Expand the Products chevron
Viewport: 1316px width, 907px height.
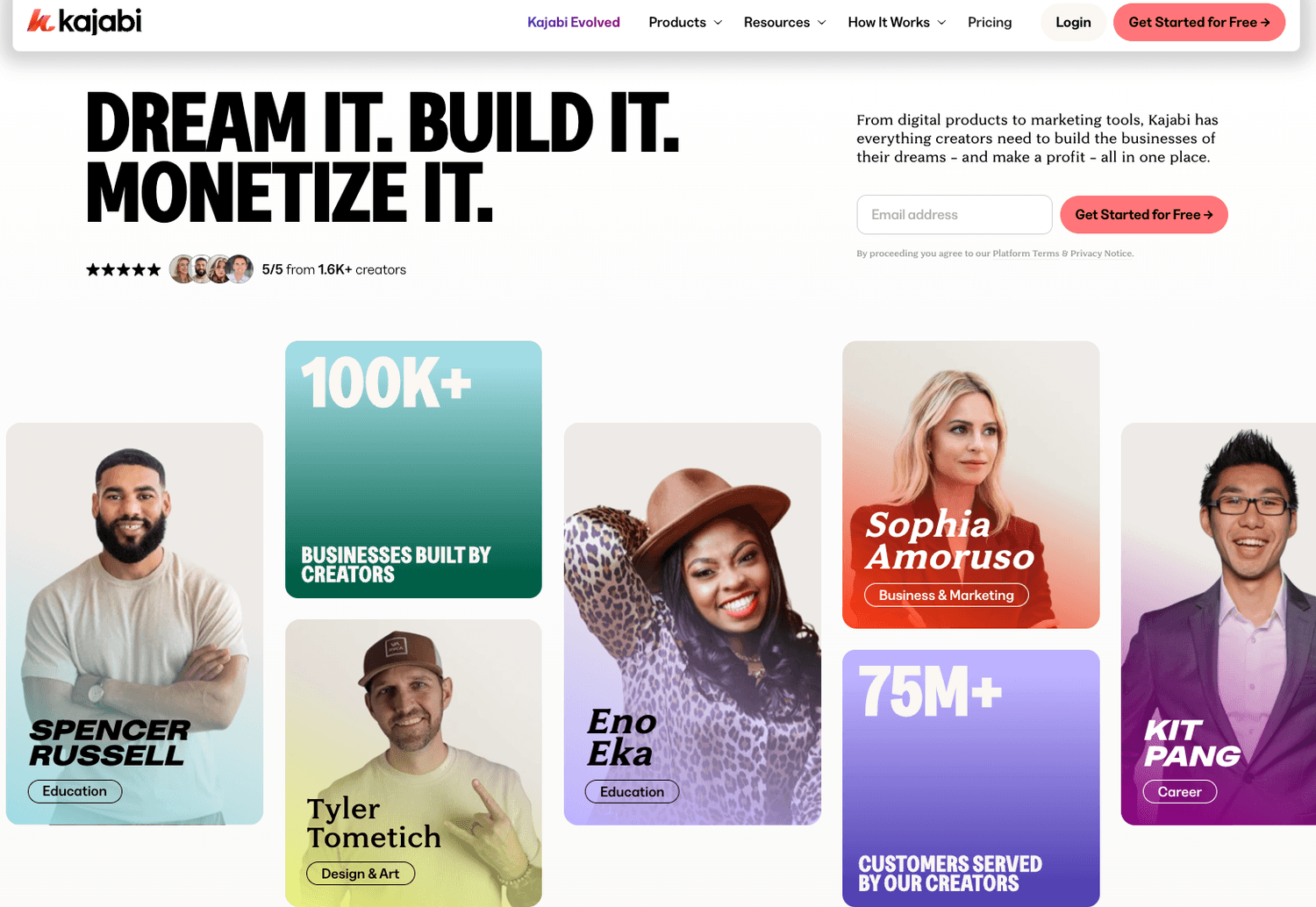point(718,23)
